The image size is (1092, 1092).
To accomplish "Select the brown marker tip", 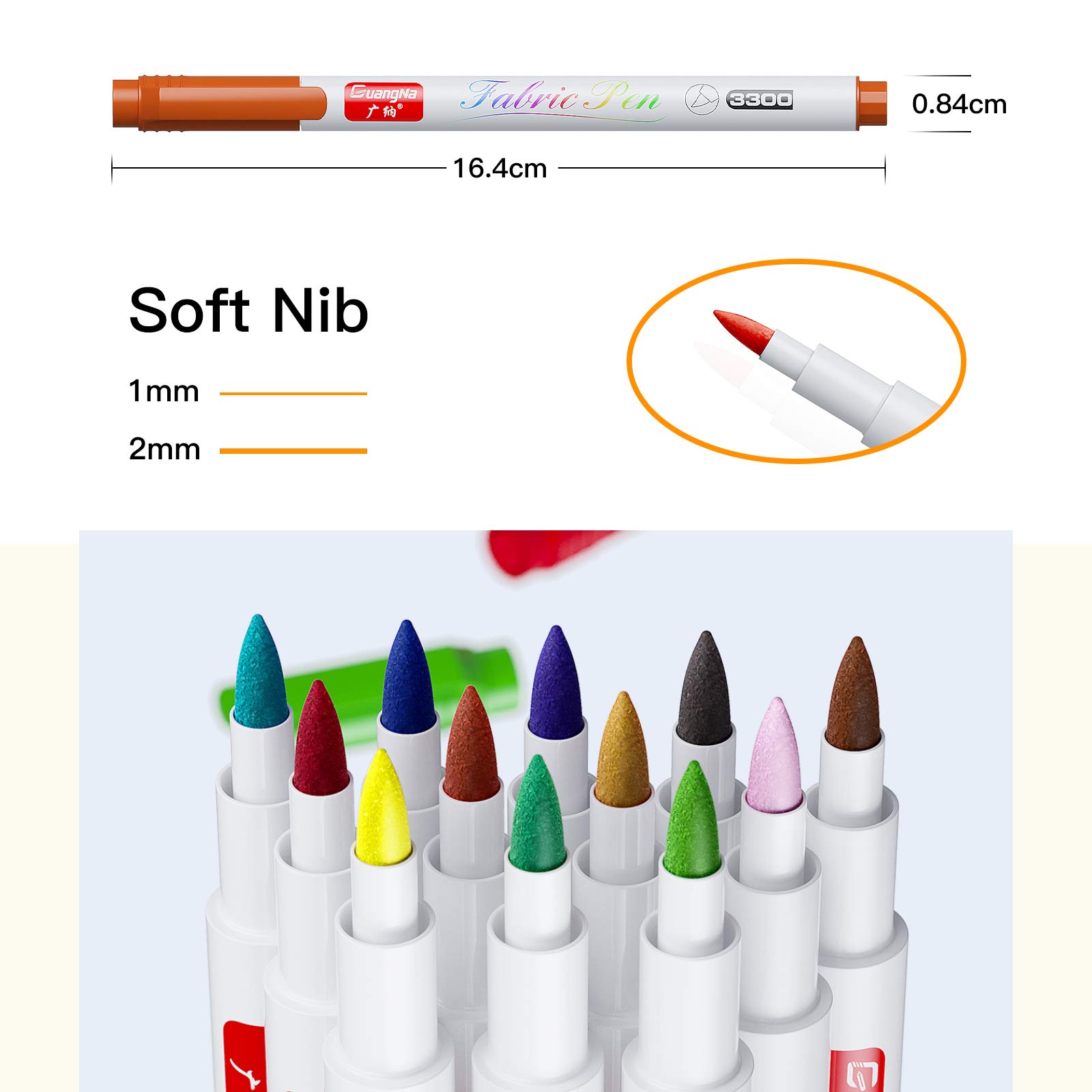I will (853, 694).
